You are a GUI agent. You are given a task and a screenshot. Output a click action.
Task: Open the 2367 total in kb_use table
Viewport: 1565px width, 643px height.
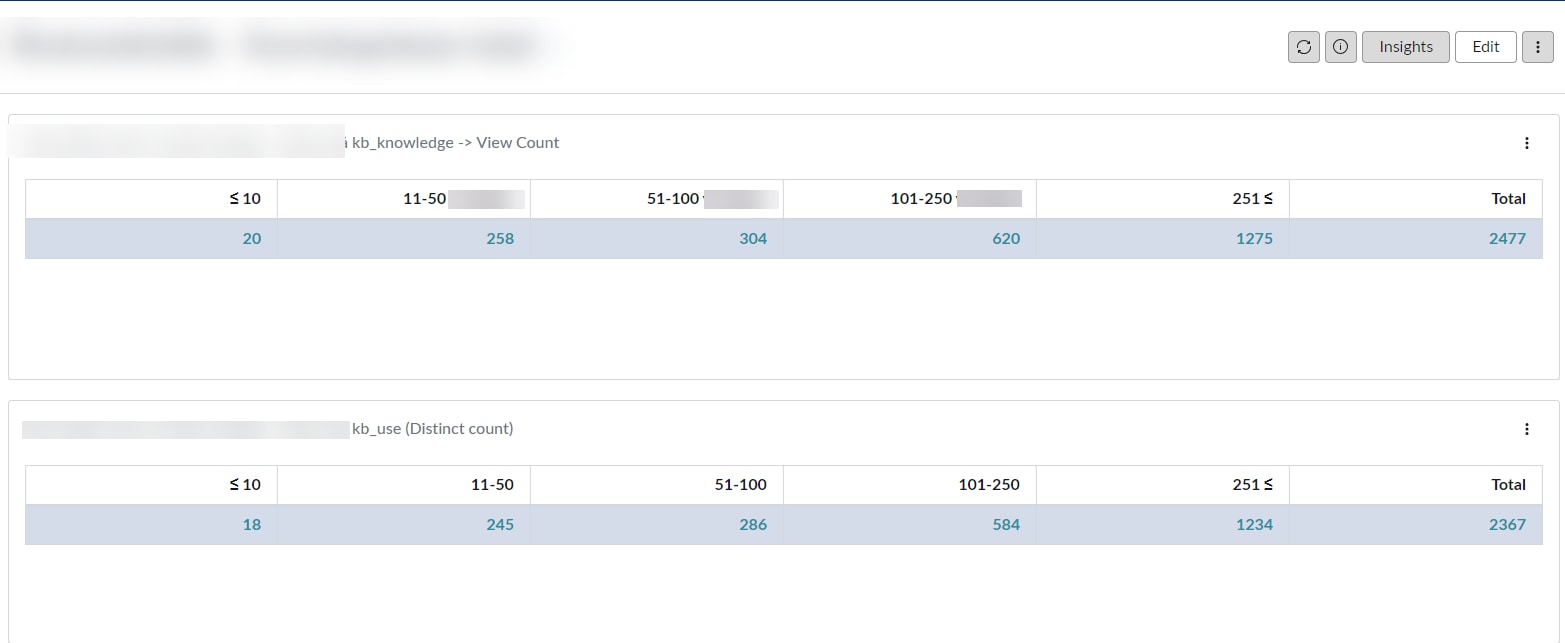pos(1508,525)
